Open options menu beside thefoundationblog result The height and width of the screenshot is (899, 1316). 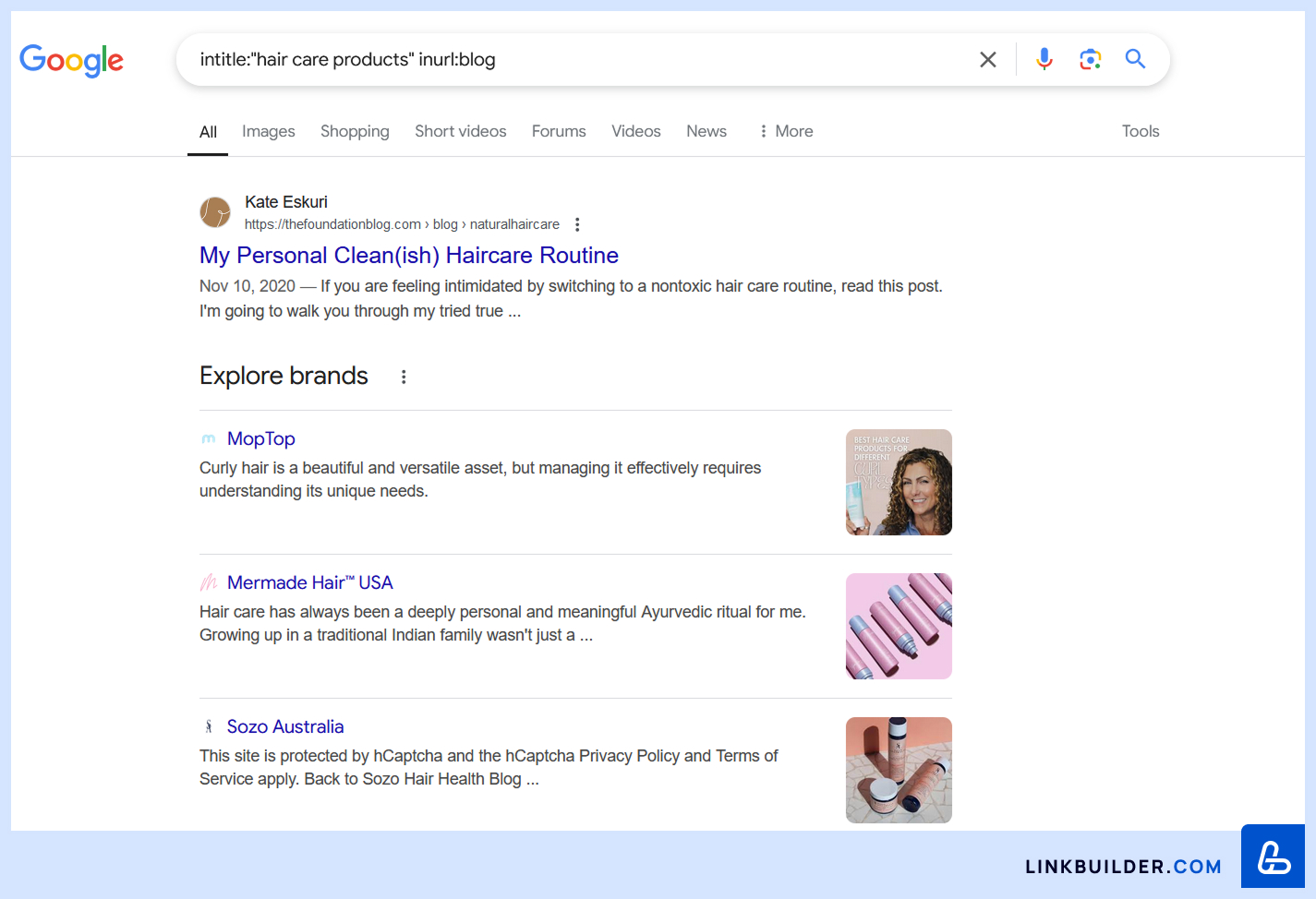click(x=577, y=224)
